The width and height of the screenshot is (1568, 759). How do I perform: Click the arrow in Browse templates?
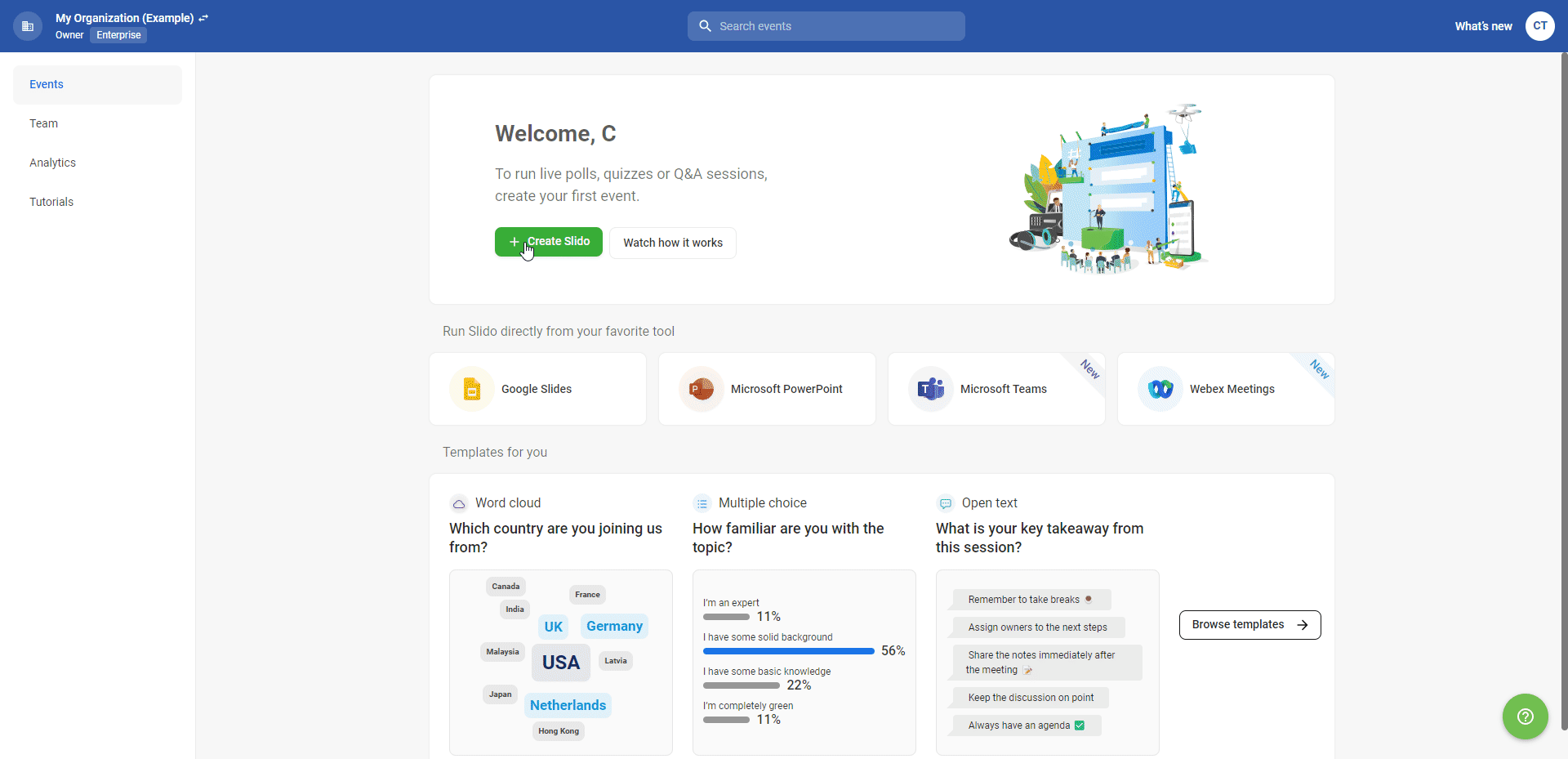1303,625
